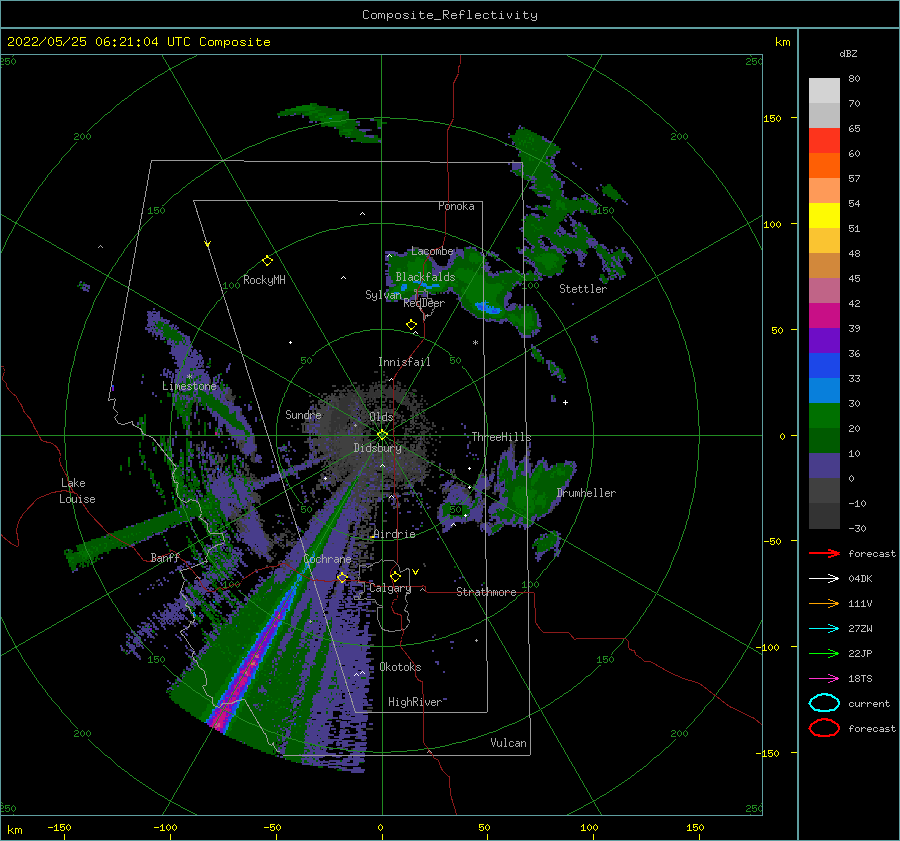Click the Didsbury city label

377,448
